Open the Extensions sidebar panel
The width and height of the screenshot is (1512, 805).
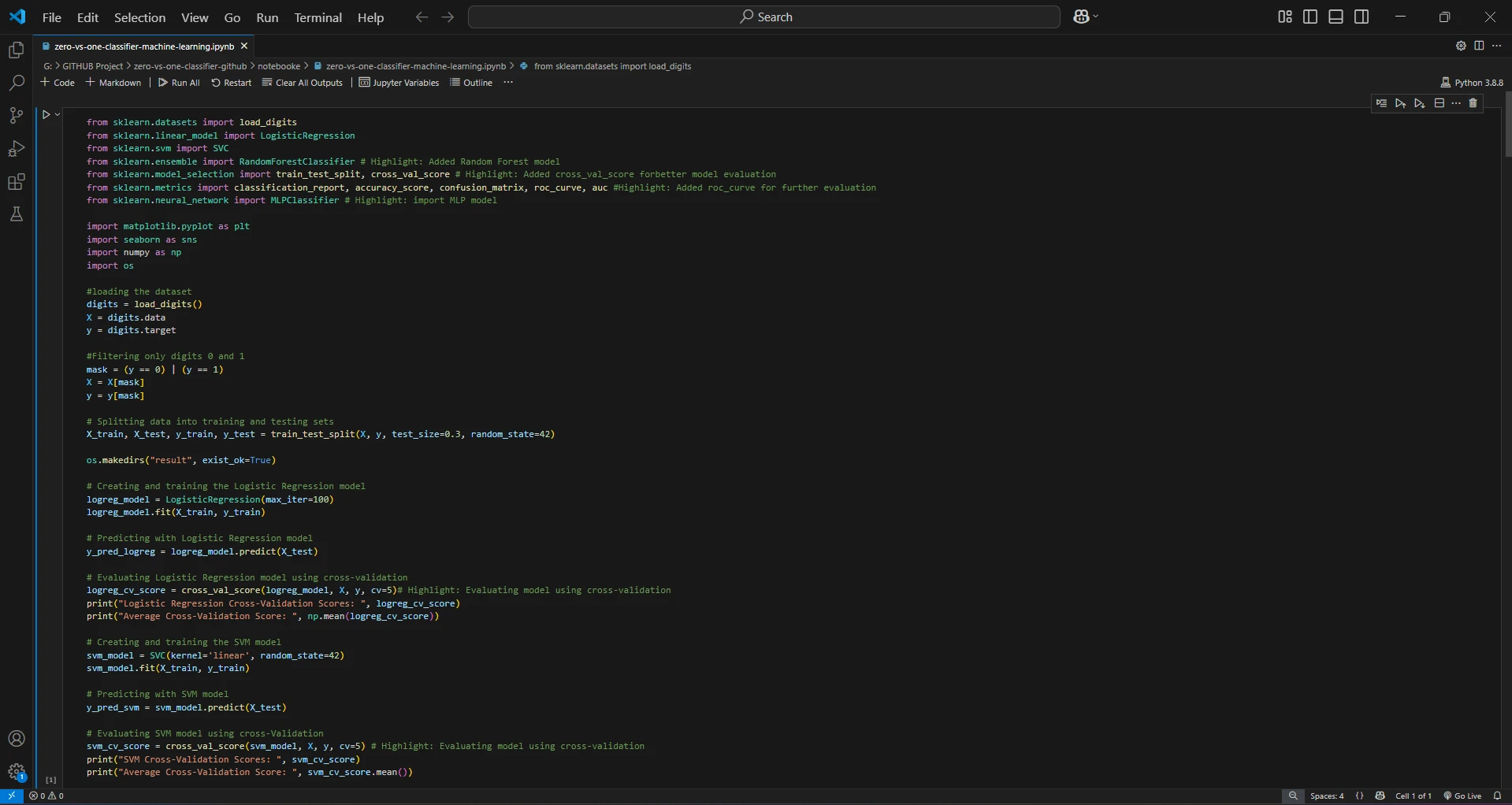16,182
